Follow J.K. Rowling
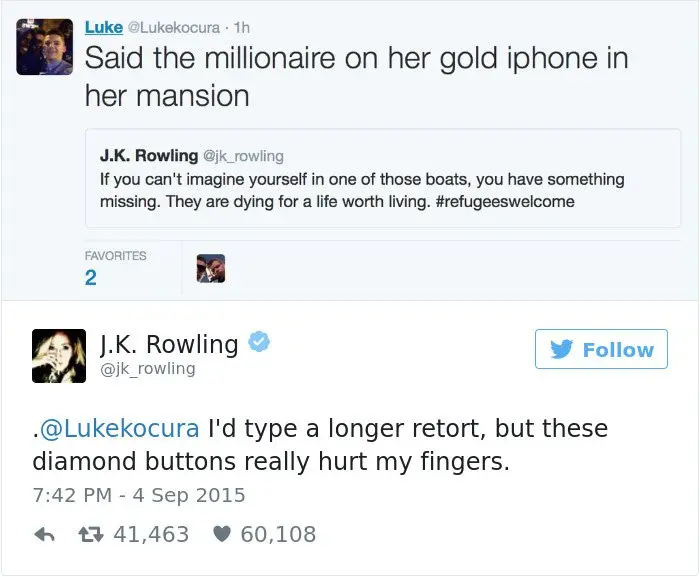The image size is (700, 577). pyautogui.click(x=601, y=350)
